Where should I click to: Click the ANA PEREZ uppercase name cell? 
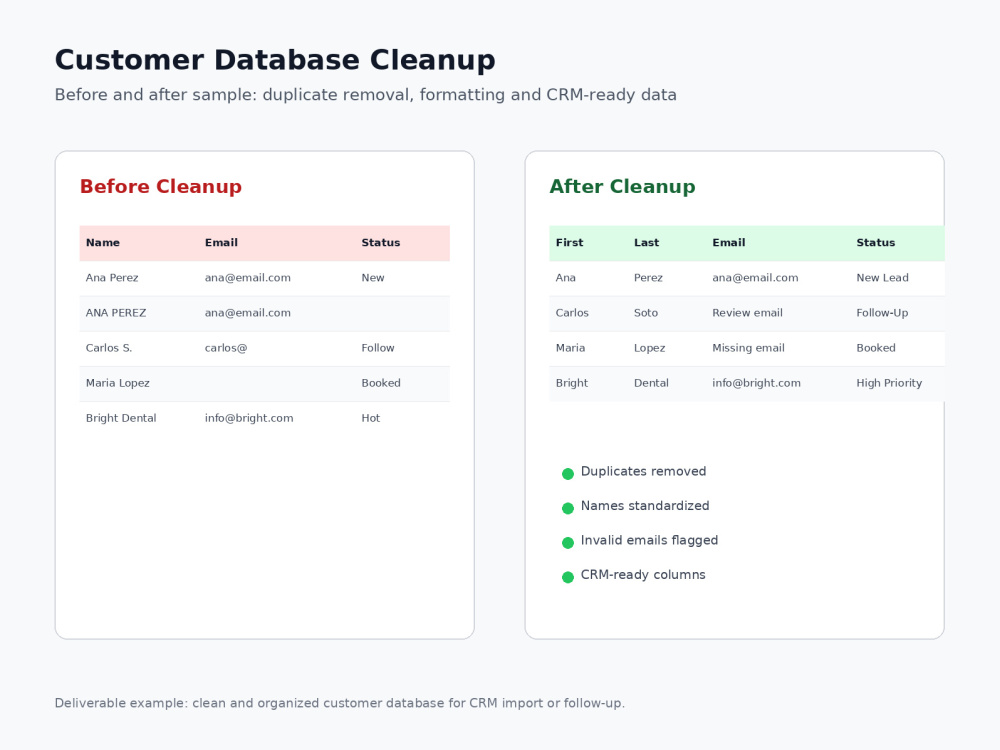[x=116, y=312]
